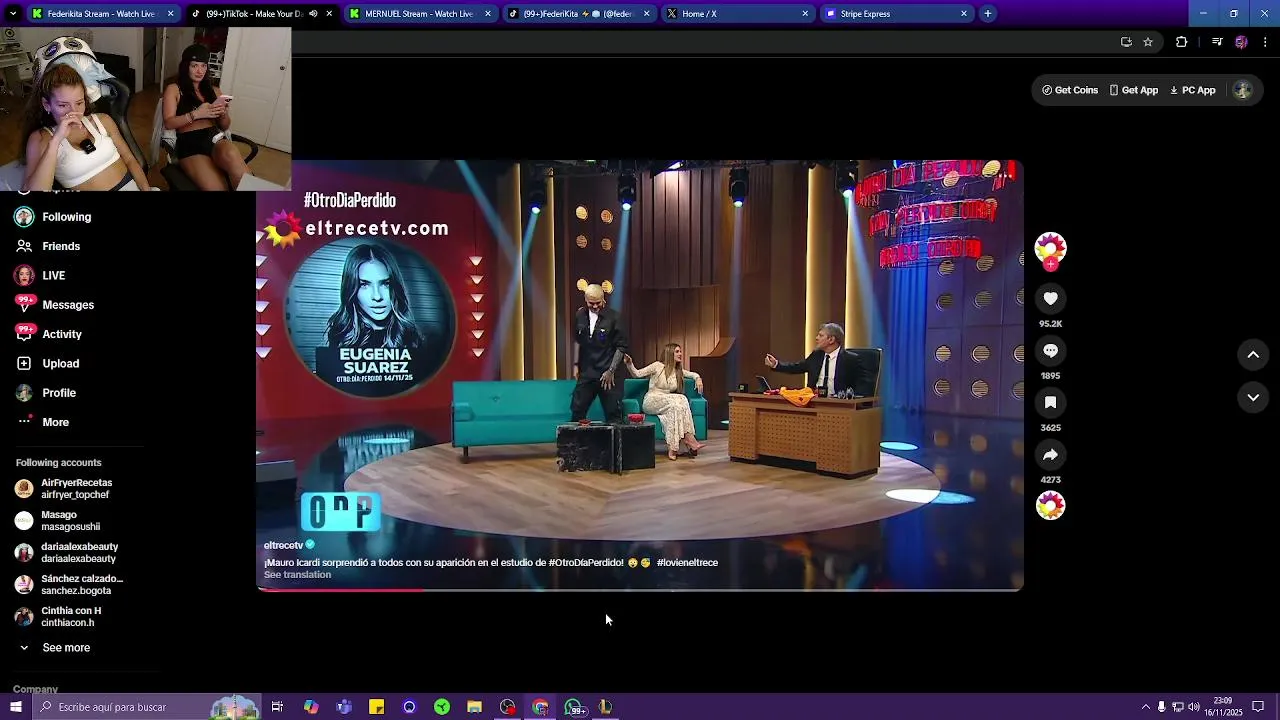Open Copilot from the taskbar

click(311, 707)
